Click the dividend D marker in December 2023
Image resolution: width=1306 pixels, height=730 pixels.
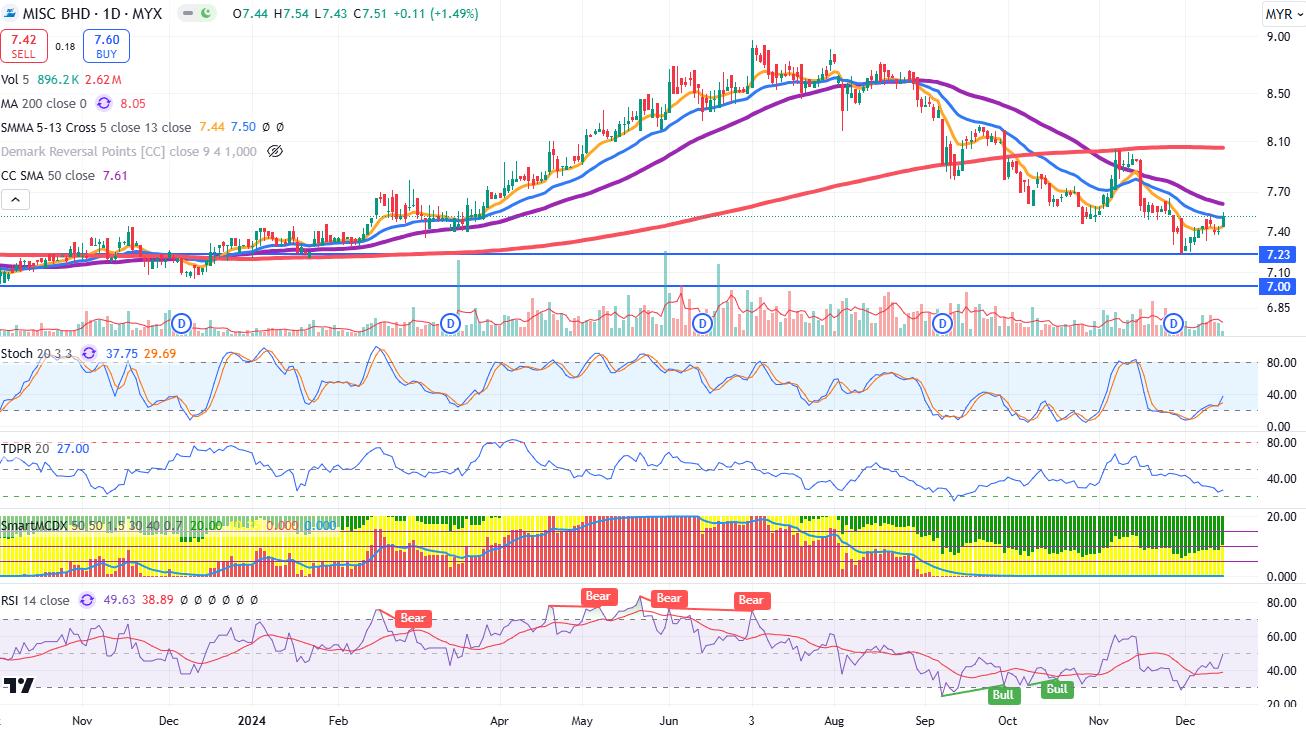coord(181,323)
